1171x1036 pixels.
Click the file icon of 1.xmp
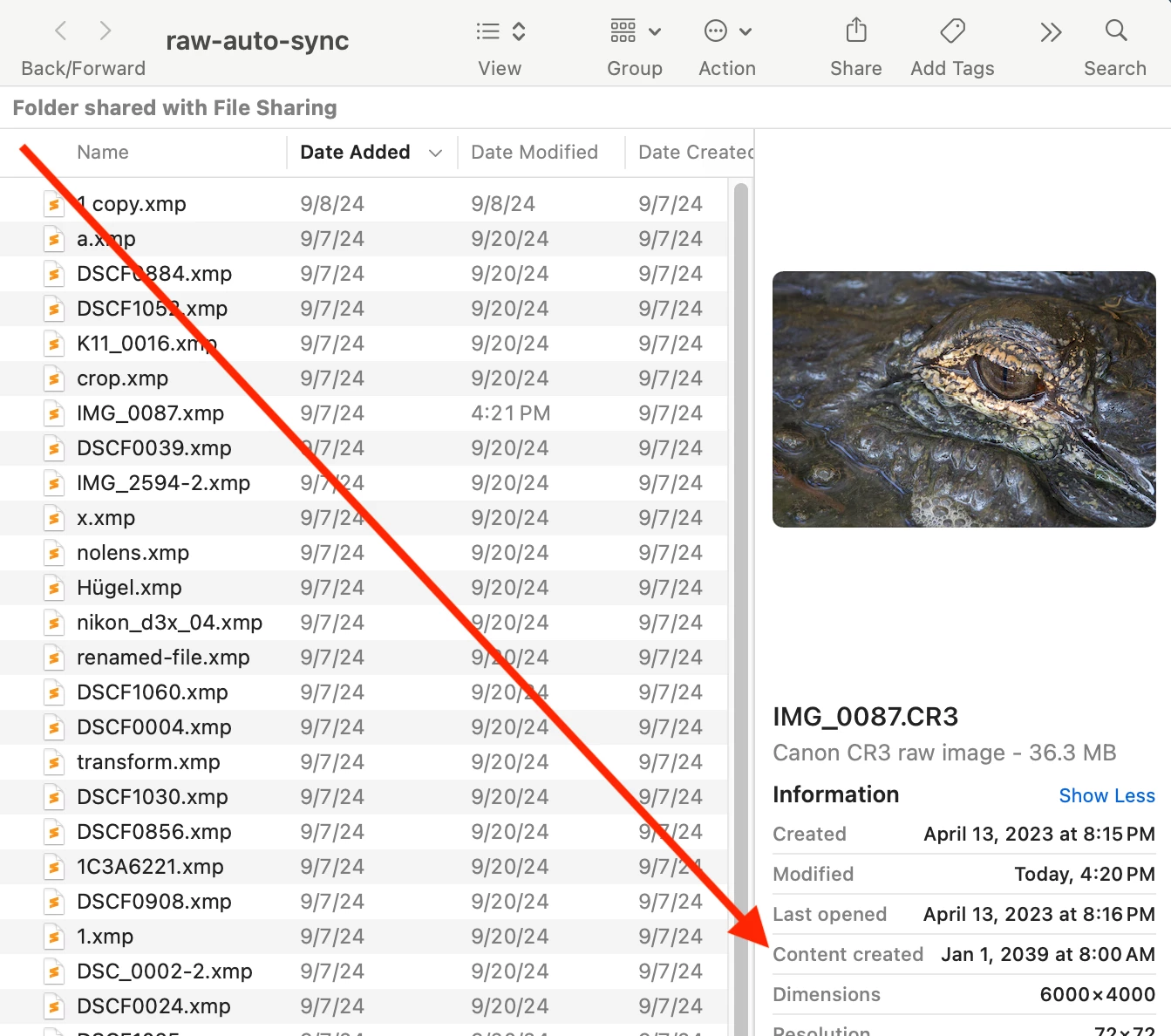coord(54,937)
